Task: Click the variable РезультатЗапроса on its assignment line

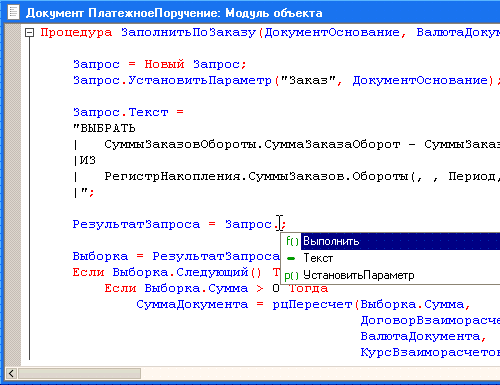Action: point(136,224)
